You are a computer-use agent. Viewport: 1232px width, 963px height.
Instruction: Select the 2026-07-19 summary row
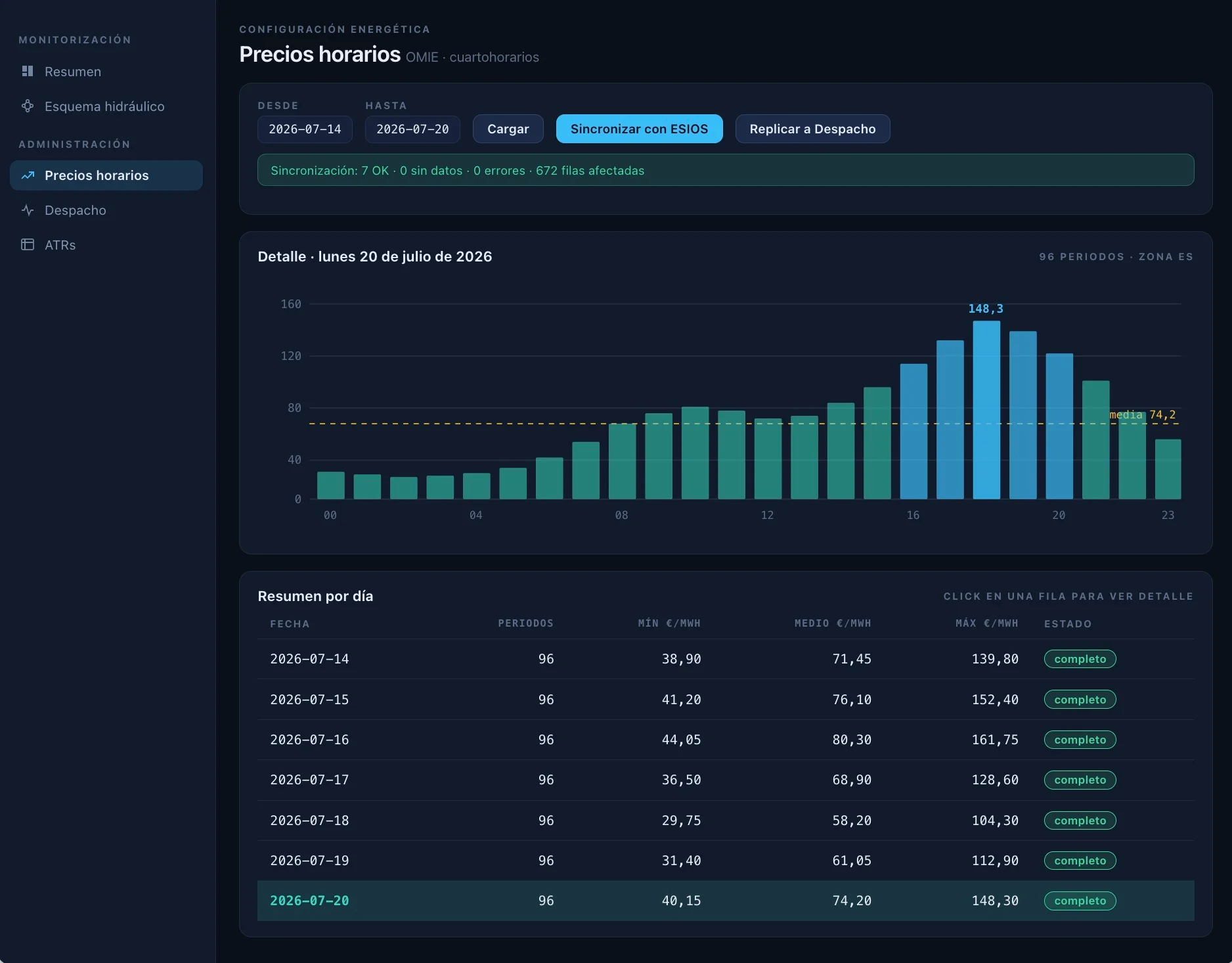click(726, 861)
